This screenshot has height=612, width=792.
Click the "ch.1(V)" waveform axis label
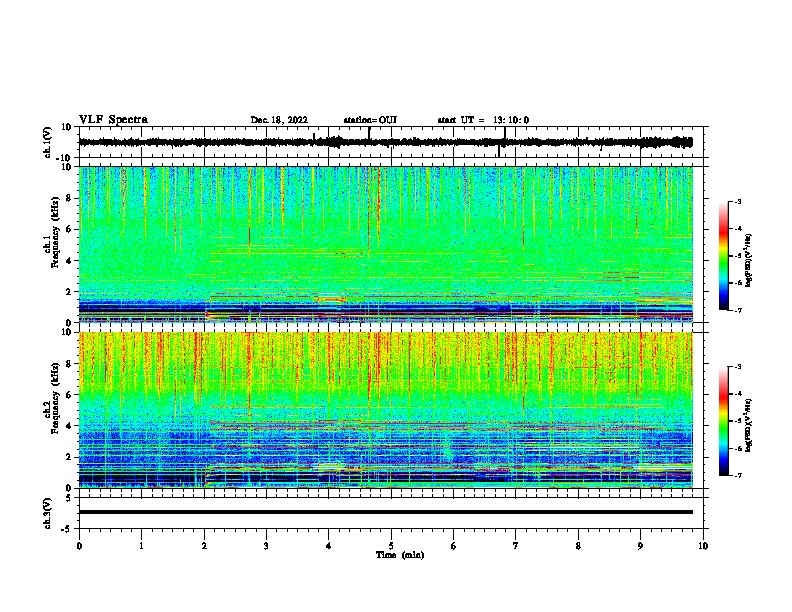coord(48,142)
